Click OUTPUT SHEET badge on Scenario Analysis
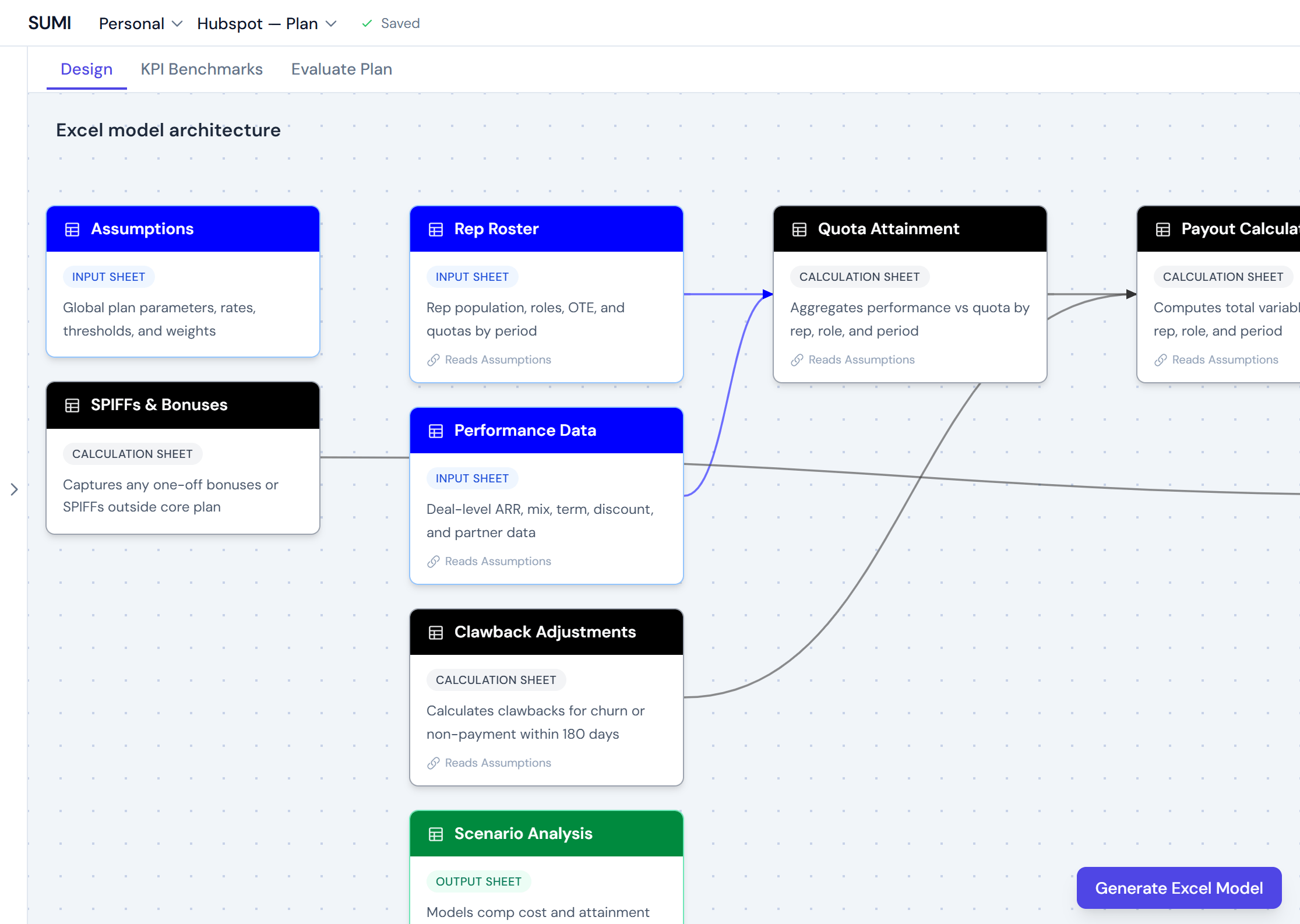This screenshot has height=924, width=1300. [478, 881]
